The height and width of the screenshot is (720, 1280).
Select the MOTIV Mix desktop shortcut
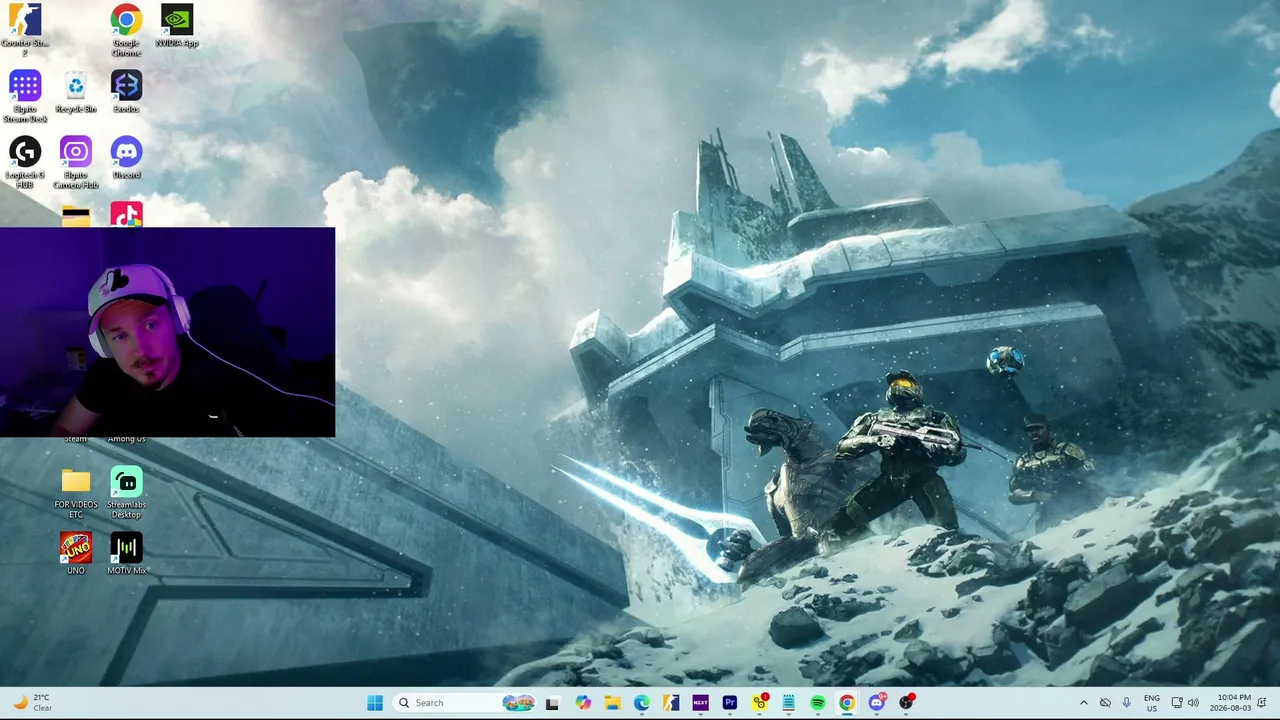(x=126, y=553)
